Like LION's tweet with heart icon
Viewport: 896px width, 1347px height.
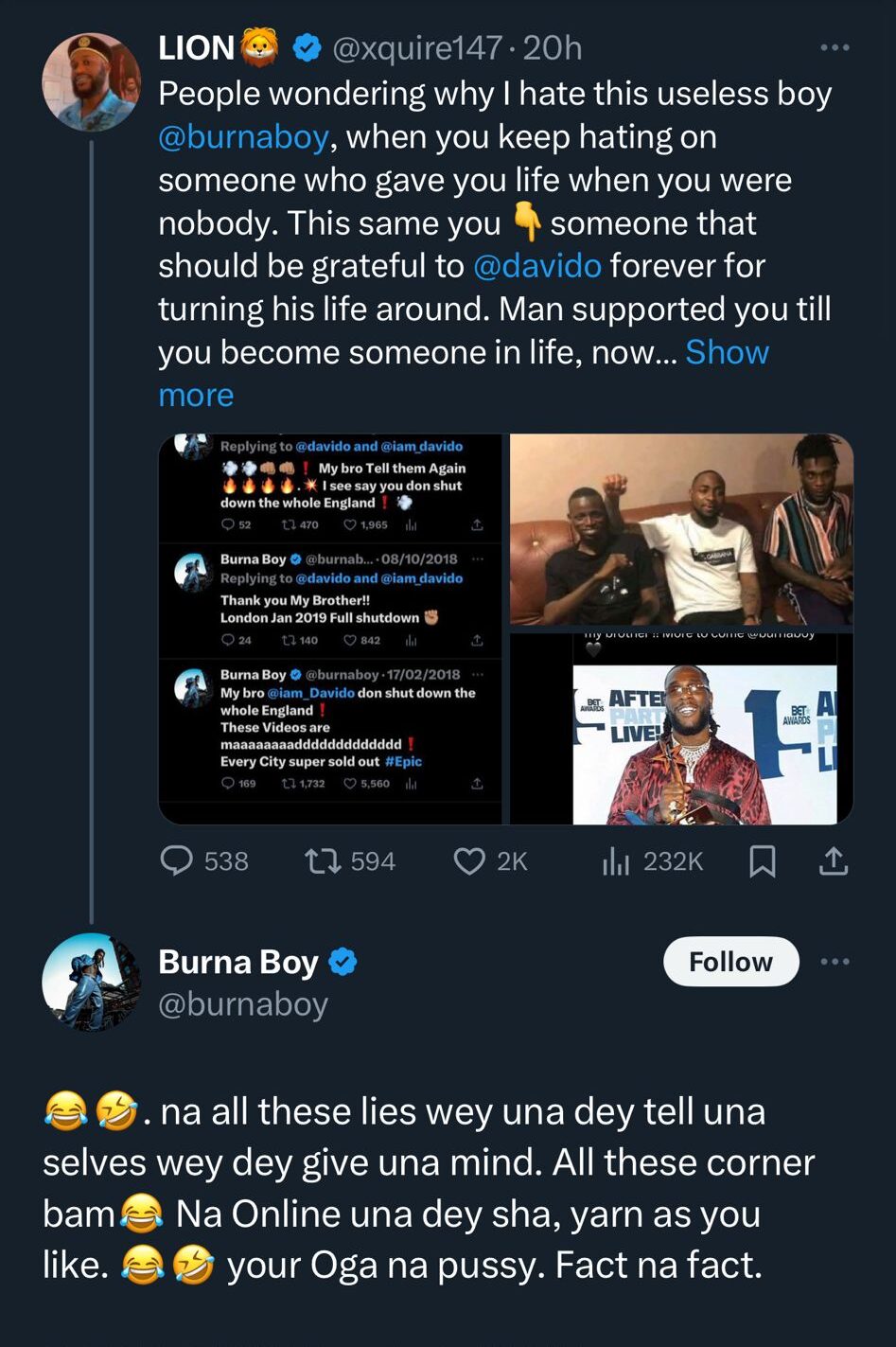(469, 860)
